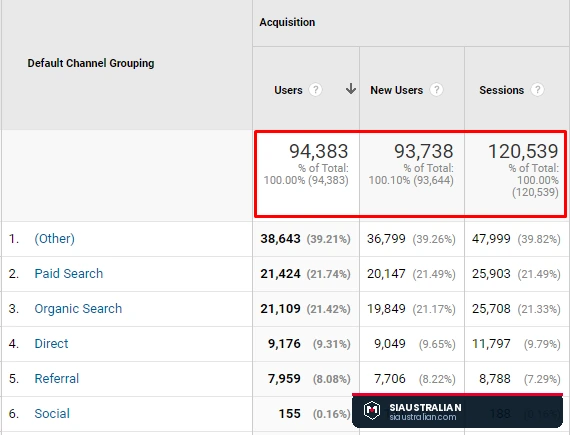Select the 21,424 Paid Search users cell
The height and width of the screenshot is (435, 570).
tap(280, 274)
